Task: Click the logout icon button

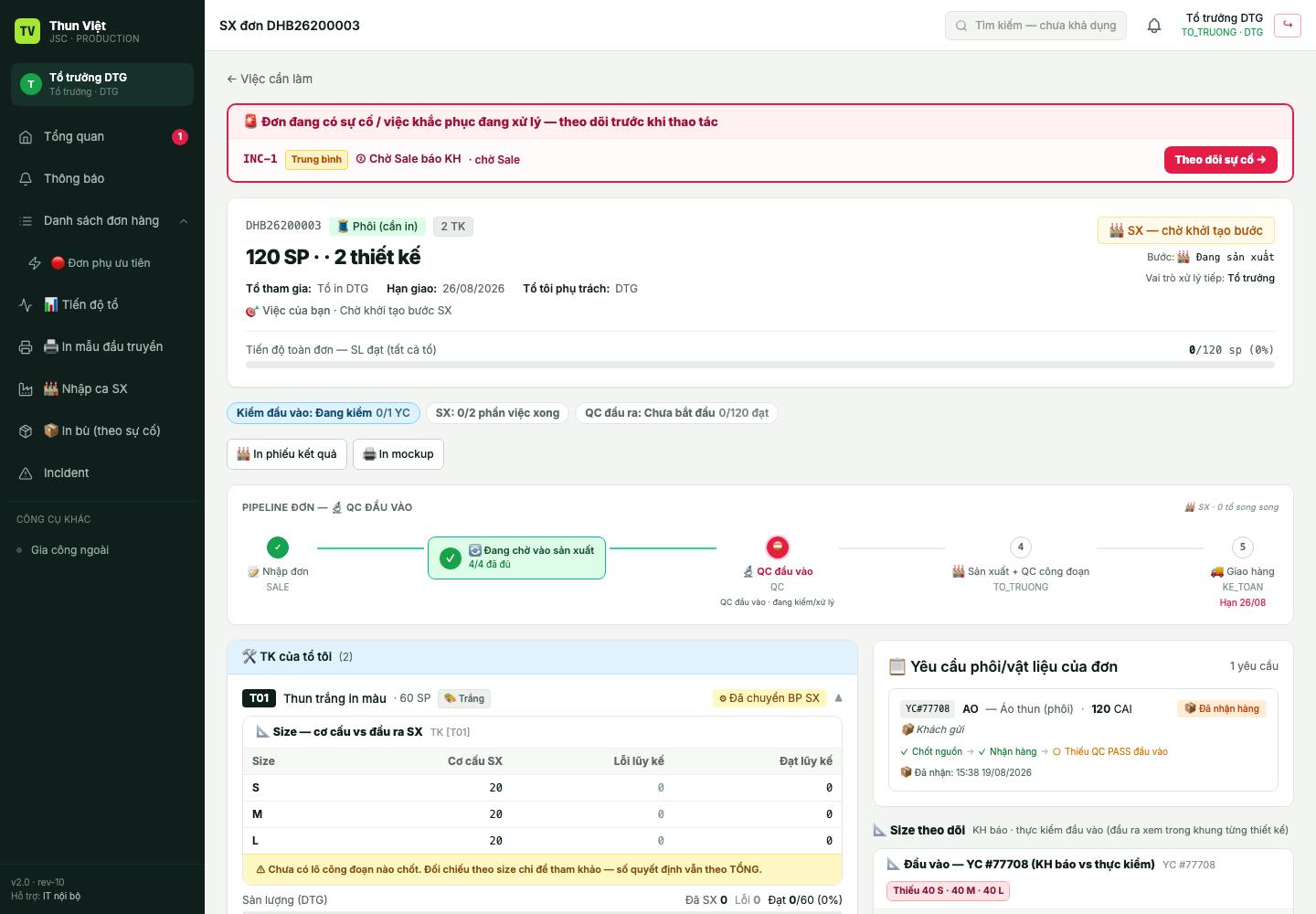Action: pos(1288,25)
